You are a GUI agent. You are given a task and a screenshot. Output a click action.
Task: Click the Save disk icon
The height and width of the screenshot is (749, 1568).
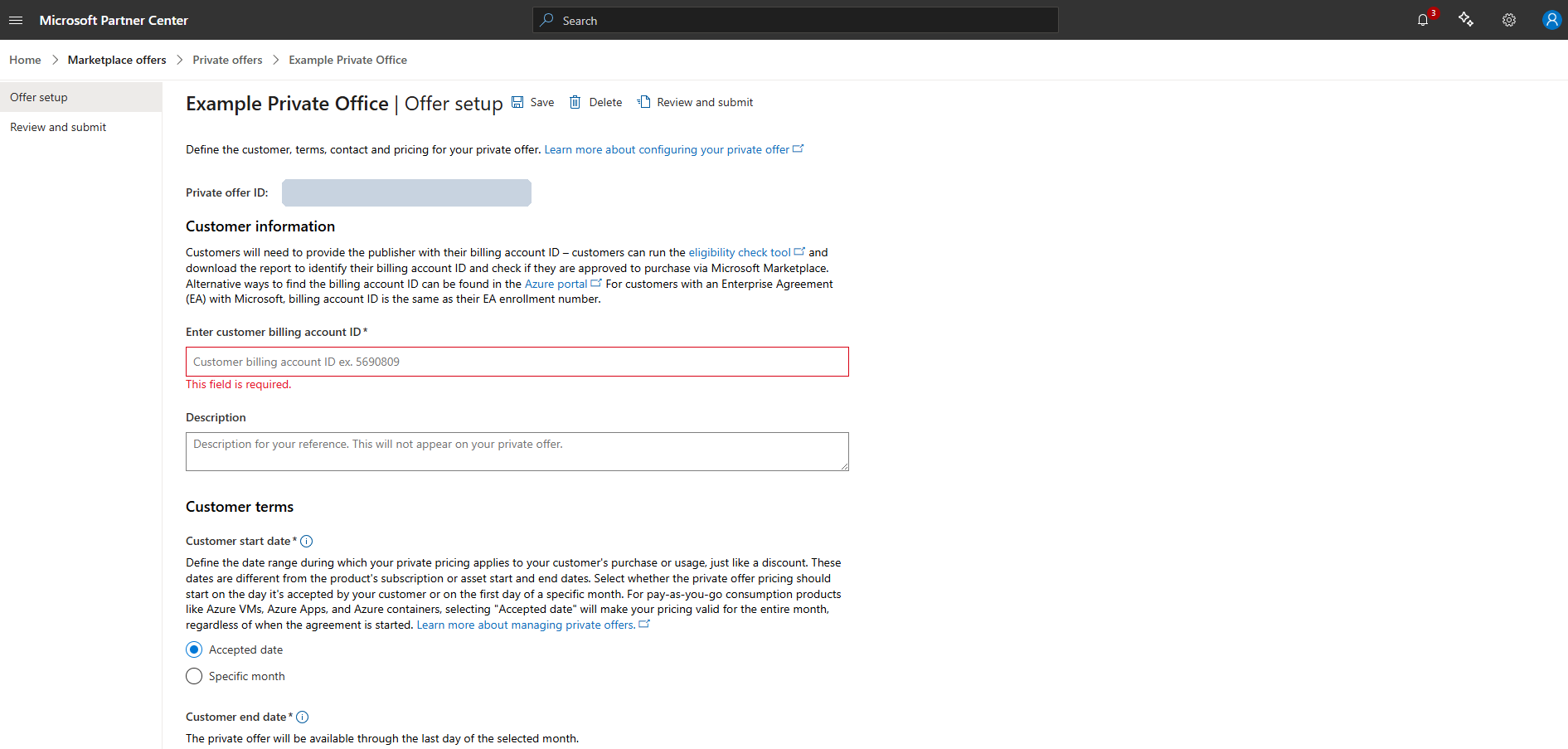[517, 102]
